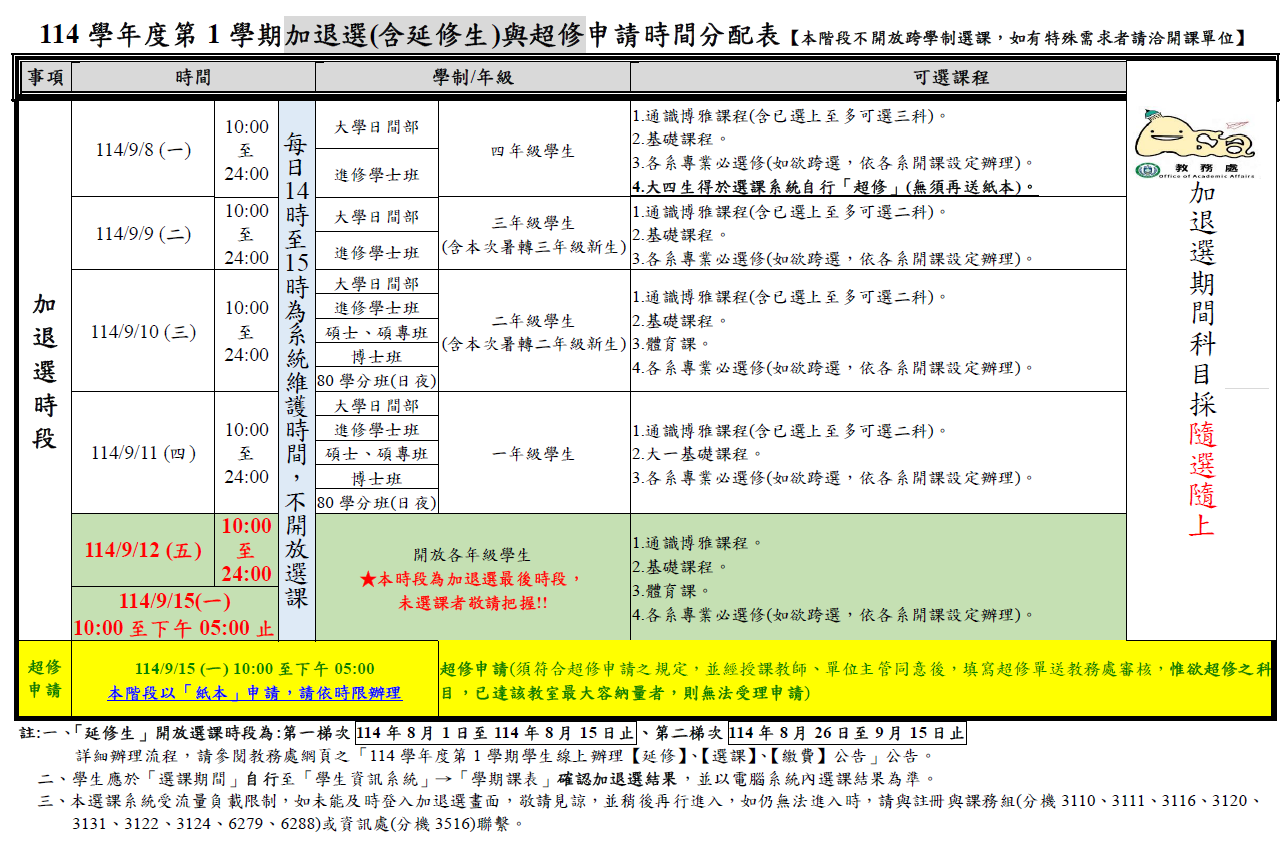Click the red date 114/9/12 (五)
The height and width of the screenshot is (842, 1285).
tap(143, 550)
